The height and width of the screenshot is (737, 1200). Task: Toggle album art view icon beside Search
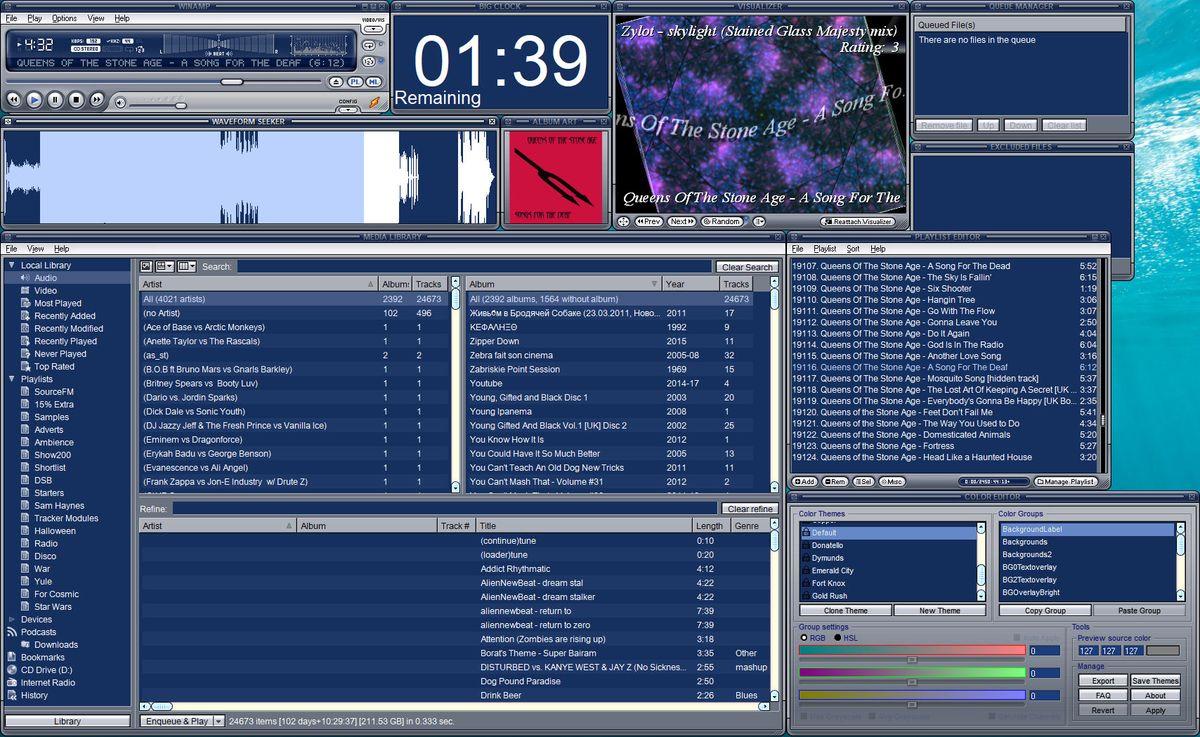(146, 266)
